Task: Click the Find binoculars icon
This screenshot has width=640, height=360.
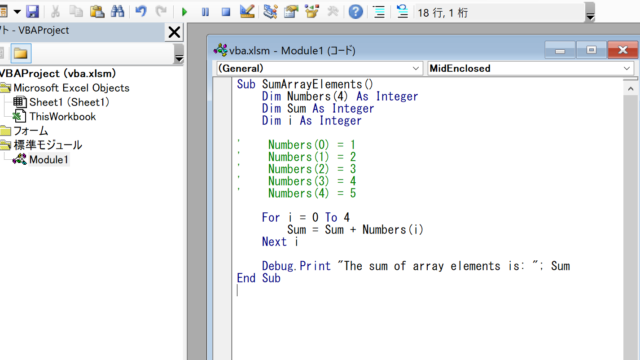Action: pos(118,11)
